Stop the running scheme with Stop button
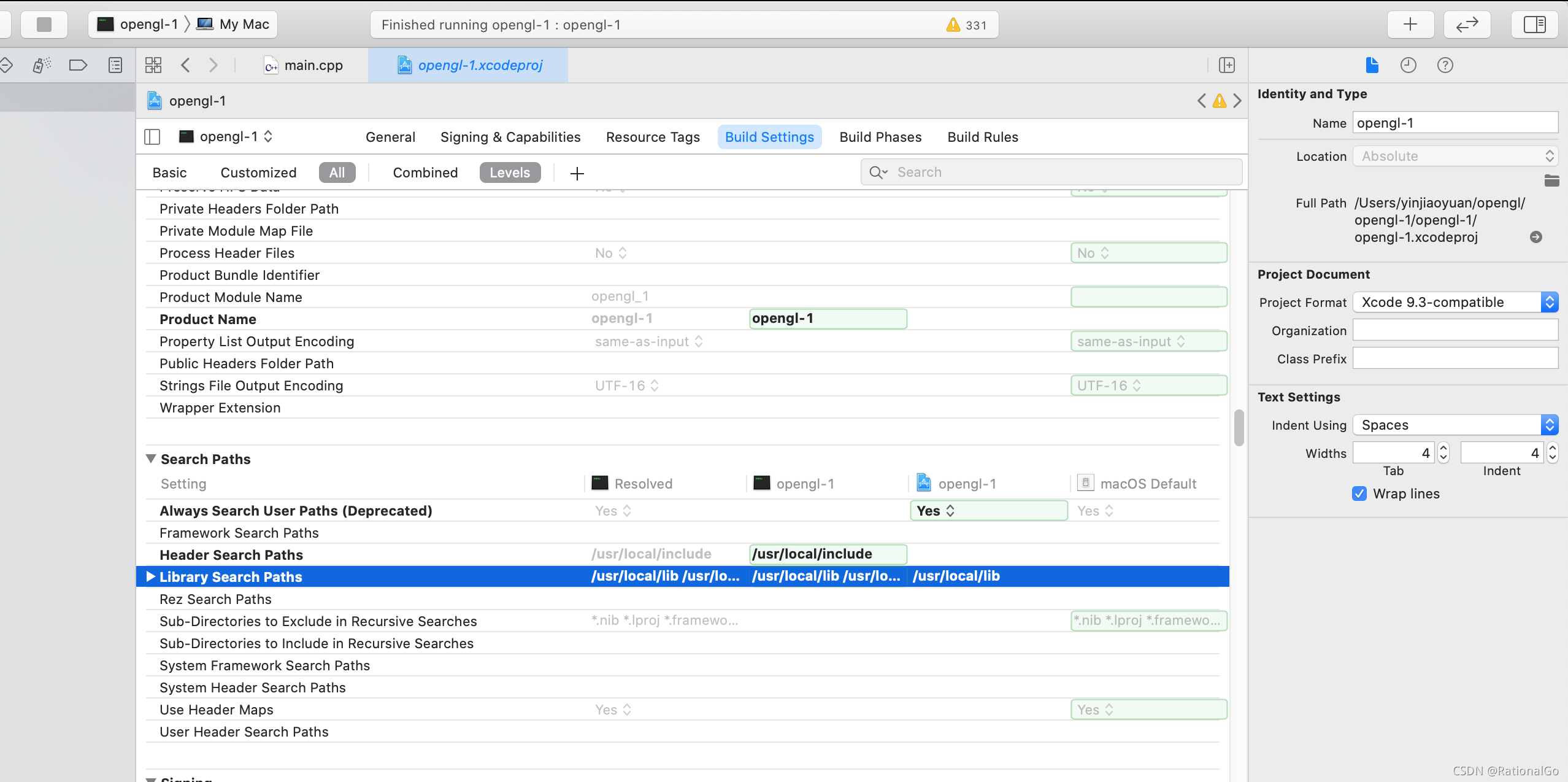Viewport: 1568px width, 782px height. 44,25
